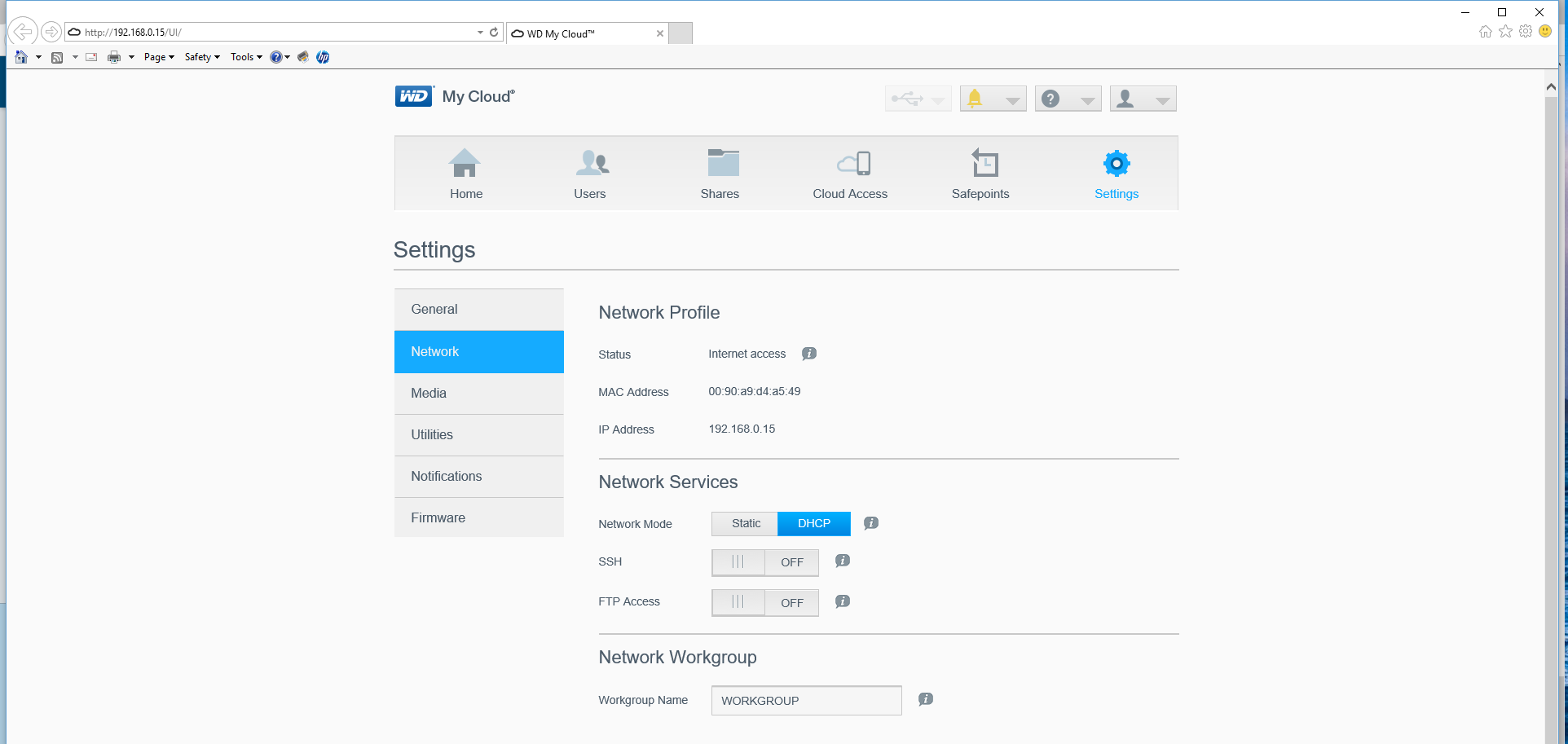Click the Network Services heading
This screenshot has width=1568, height=744.
click(668, 482)
